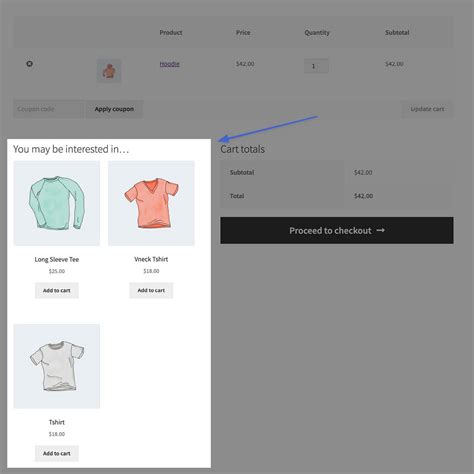The width and height of the screenshot is (474, 474).
Task: Click the Coupon code input field
Action: (49, 109)
